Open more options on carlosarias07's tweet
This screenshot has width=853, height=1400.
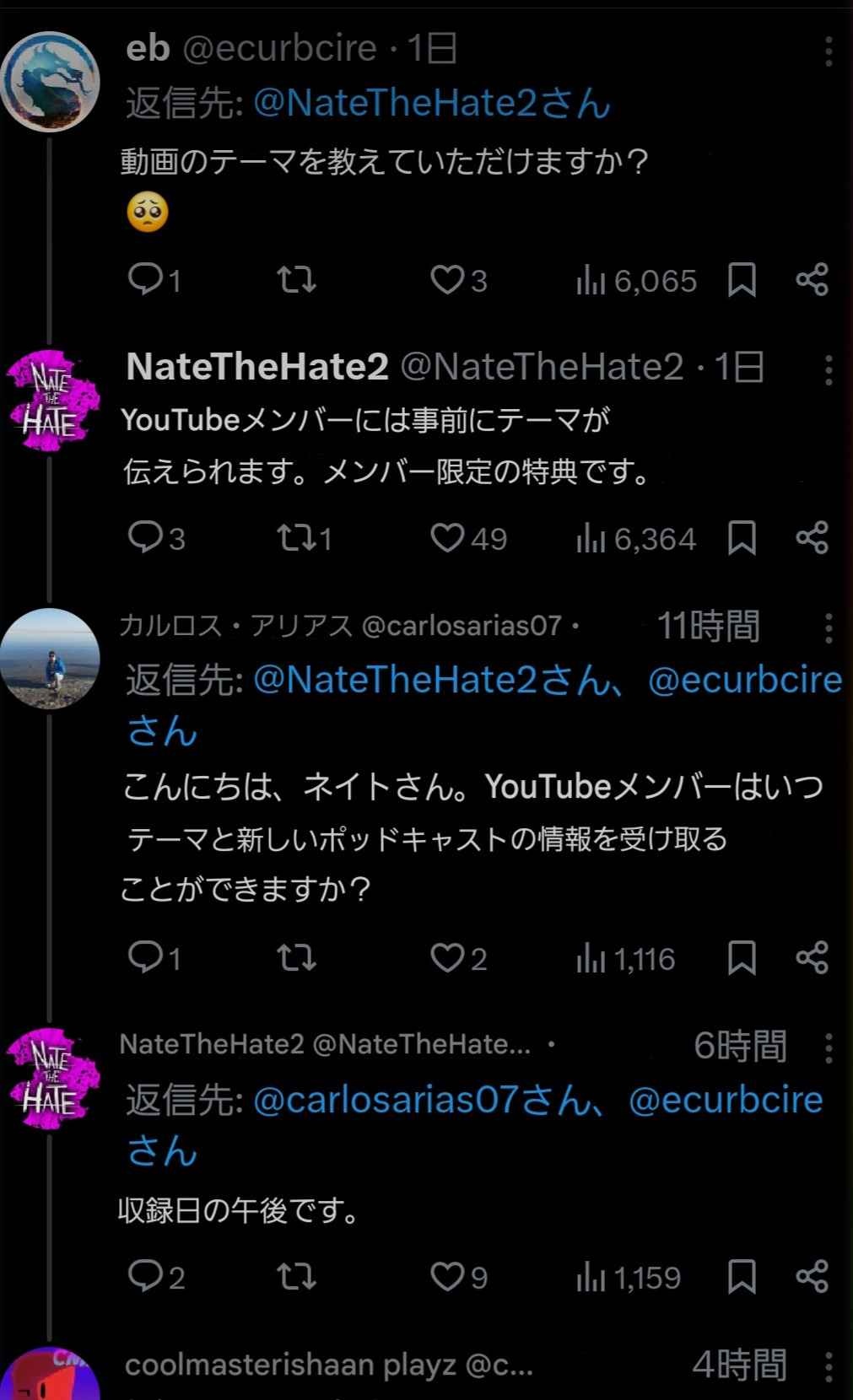[829, 627]
